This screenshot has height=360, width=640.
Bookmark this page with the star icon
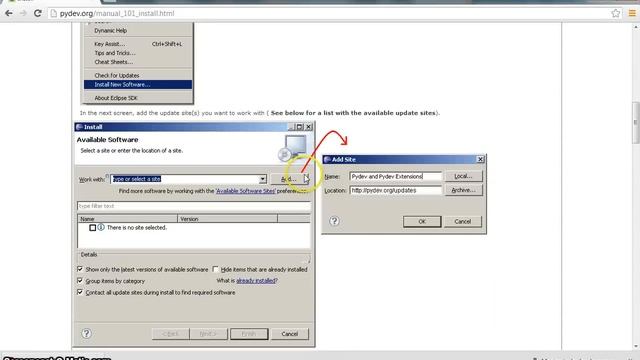(x=616, y=13)
